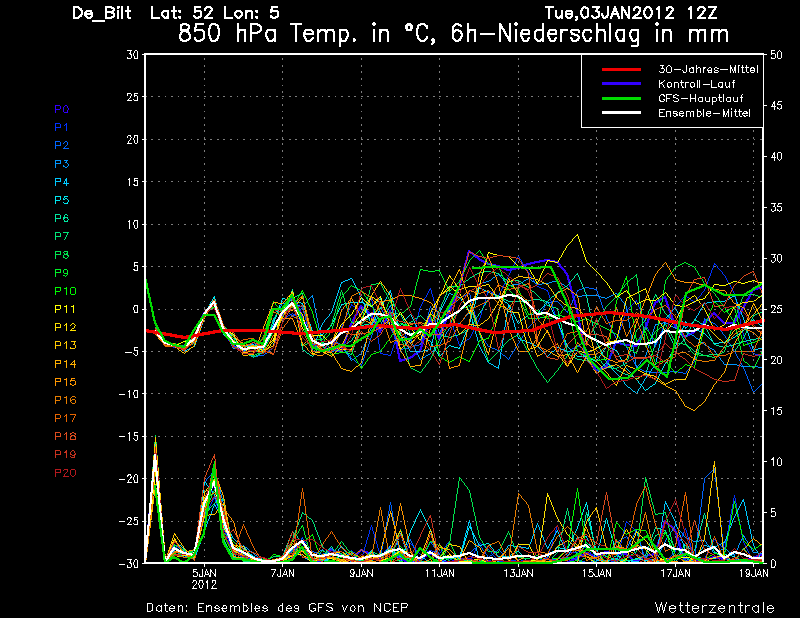Click the 50 precipitation axis value
The height and width of the screenshot is (618, 800).
[x=776, y=55]
